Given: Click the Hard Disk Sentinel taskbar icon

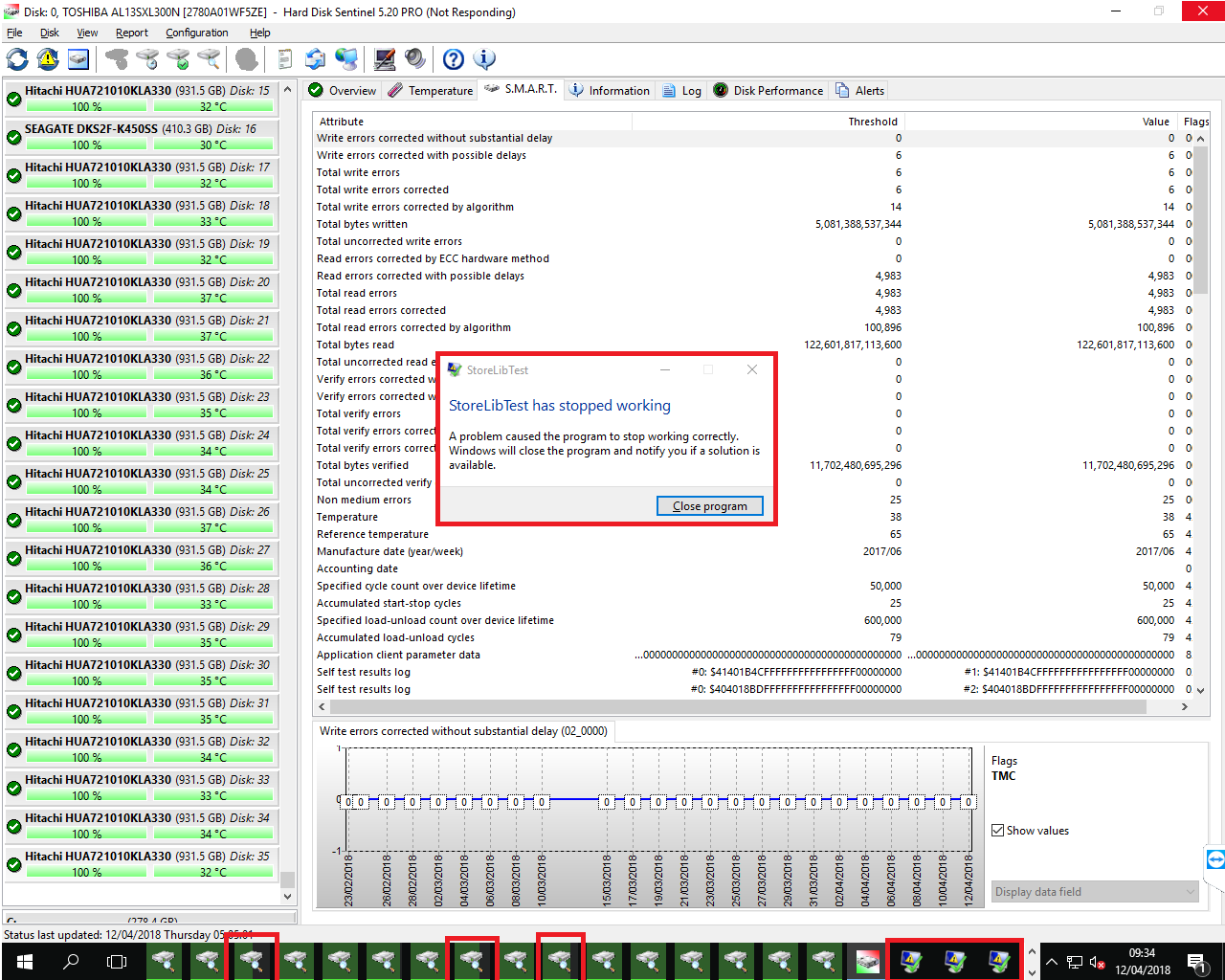Looking at the screenshot, I should [867, 961].
